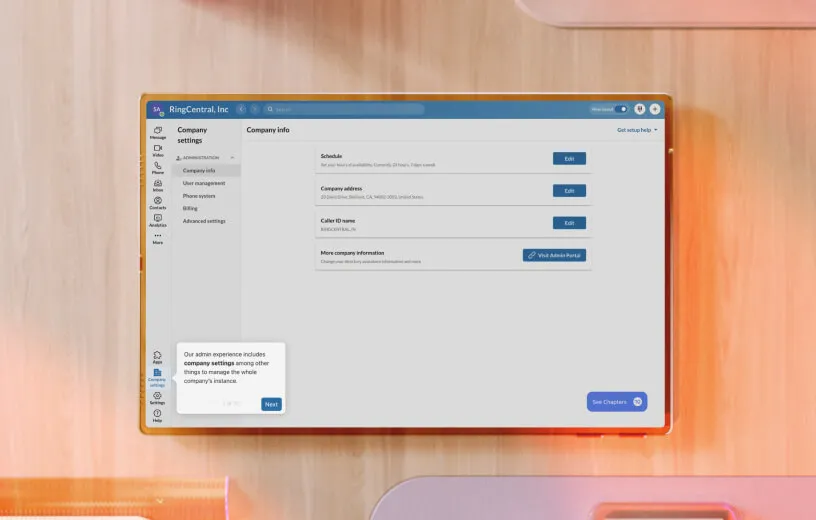Click the search bar in header
816x520 pixels.
tap(343, 109)
